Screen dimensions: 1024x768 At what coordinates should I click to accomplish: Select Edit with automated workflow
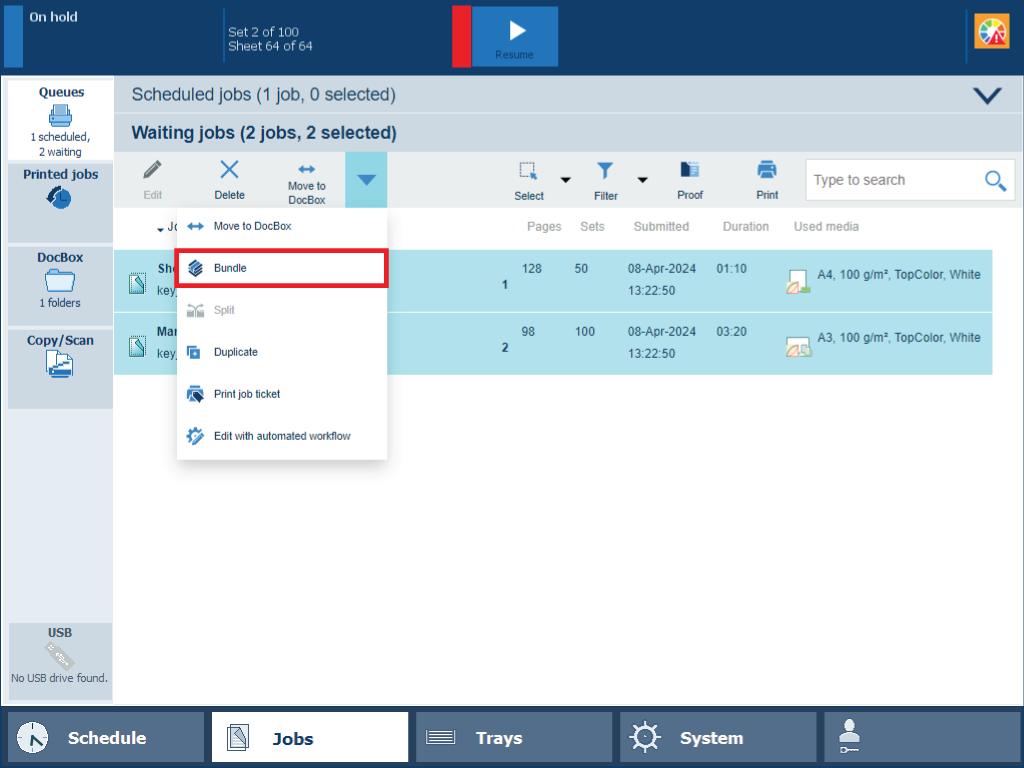pos(281,436)
